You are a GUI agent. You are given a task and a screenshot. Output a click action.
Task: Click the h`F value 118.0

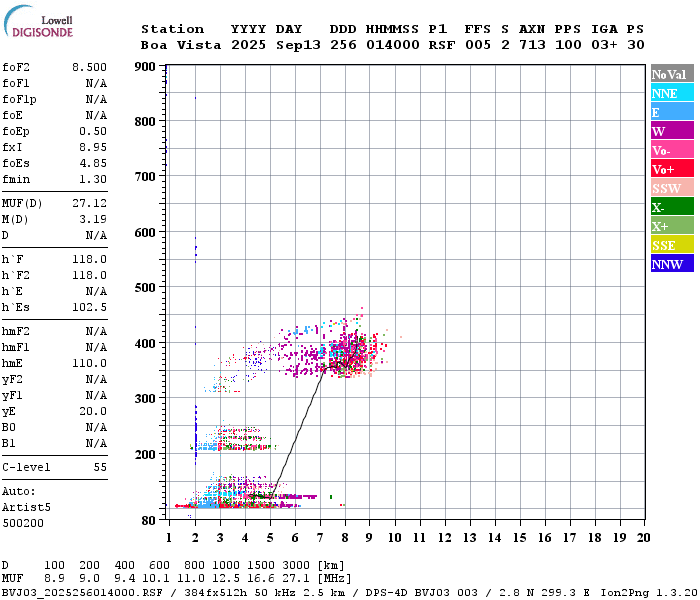tap(89, 259)
